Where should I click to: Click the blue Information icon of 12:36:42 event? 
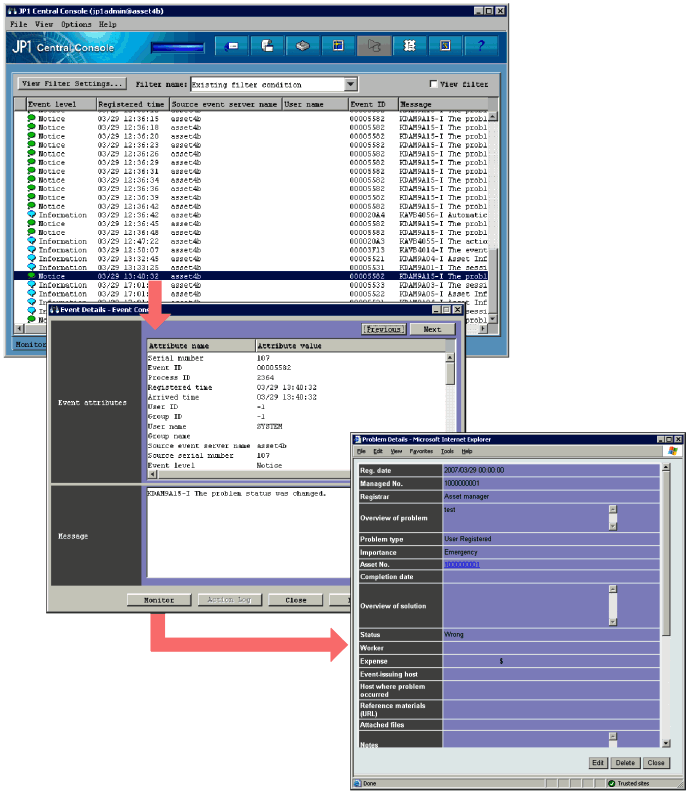click(x=31, y=214)
